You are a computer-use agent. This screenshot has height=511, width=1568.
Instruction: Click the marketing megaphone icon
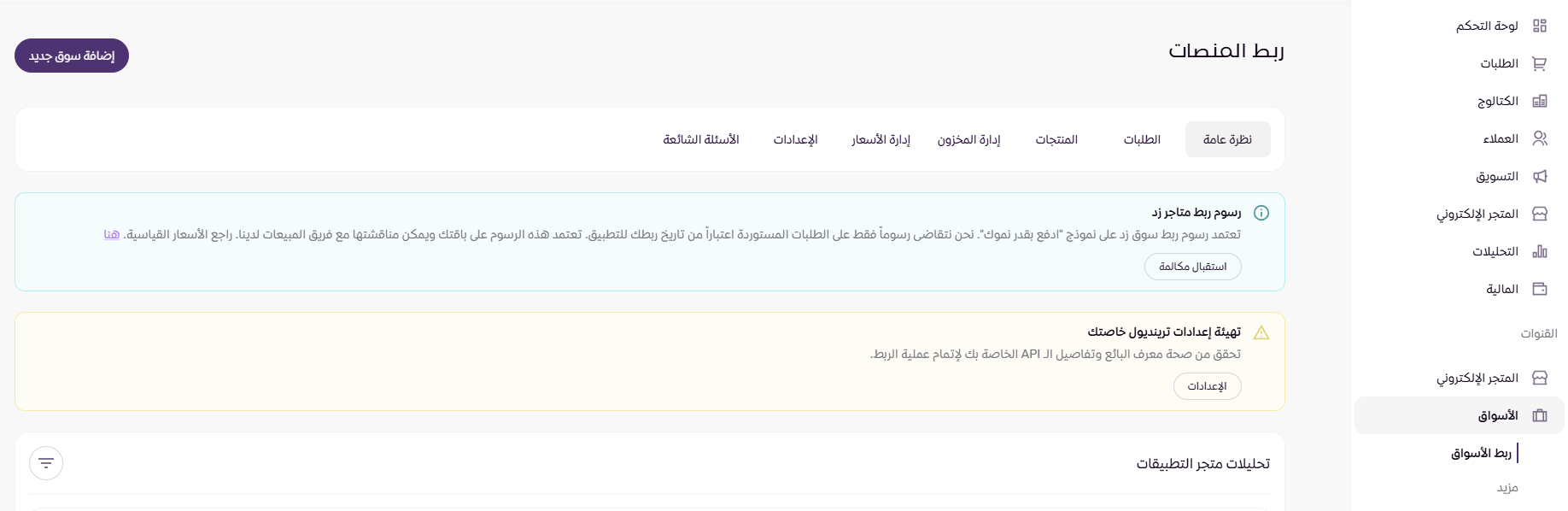pos(1539,176)
